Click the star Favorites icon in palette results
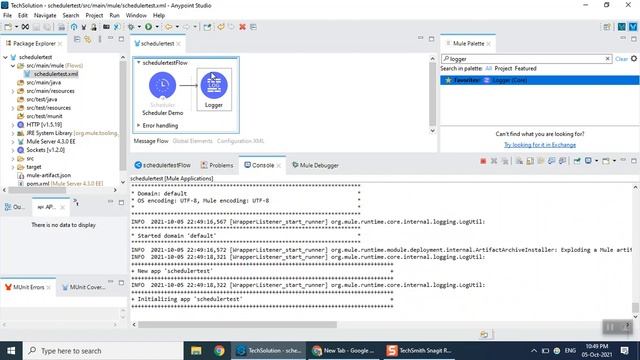 click(448, 80)
